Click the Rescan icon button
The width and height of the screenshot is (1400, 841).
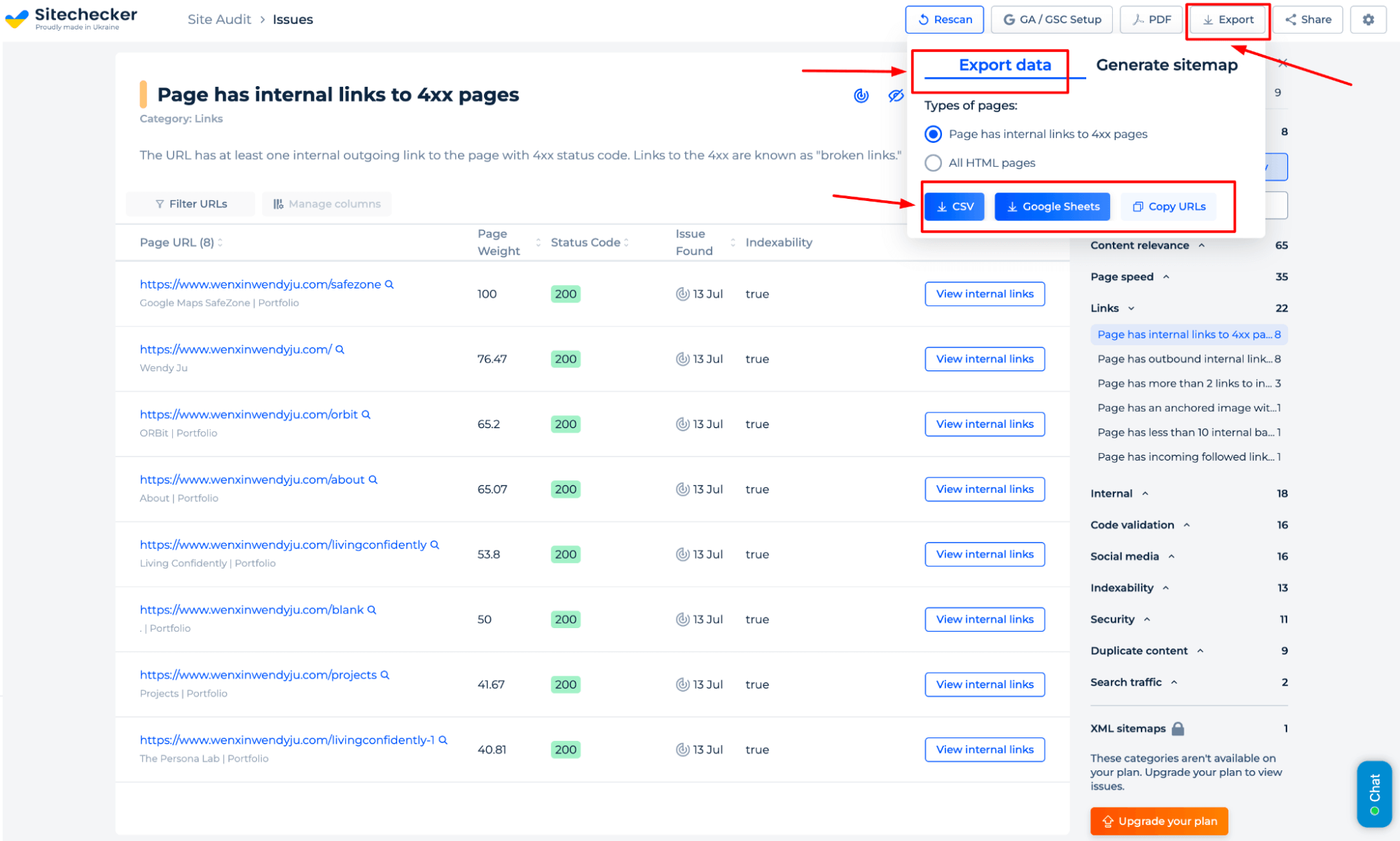pos(944,18)
